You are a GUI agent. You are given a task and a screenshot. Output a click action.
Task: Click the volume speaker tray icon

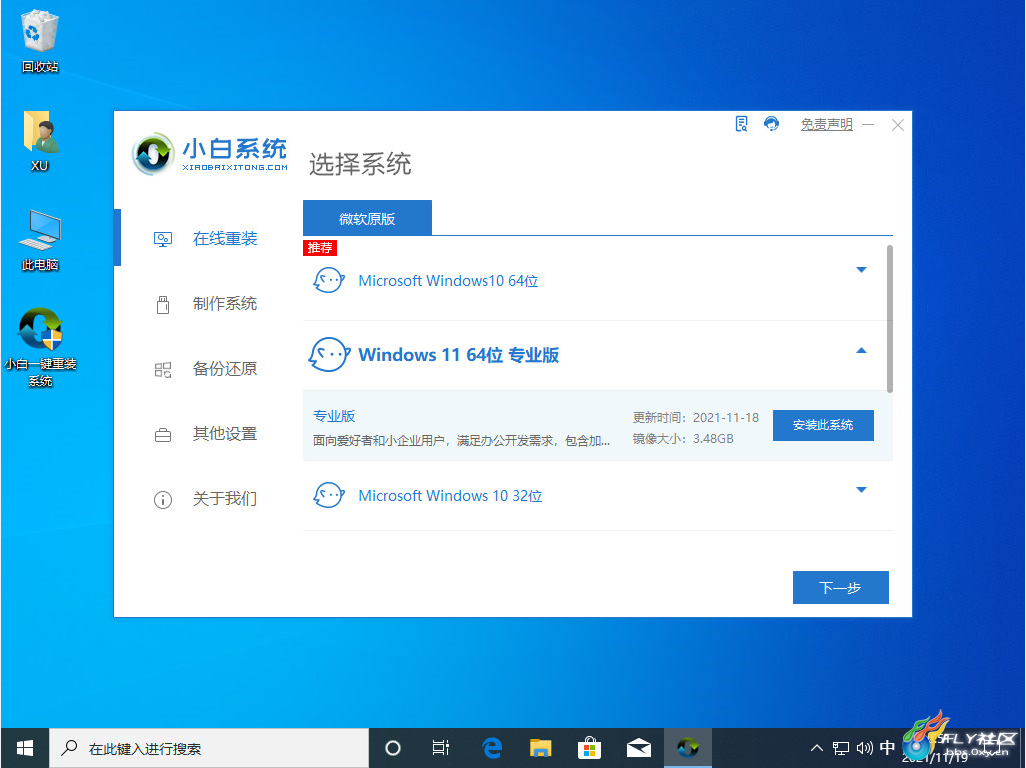click(x=864, y=748)
